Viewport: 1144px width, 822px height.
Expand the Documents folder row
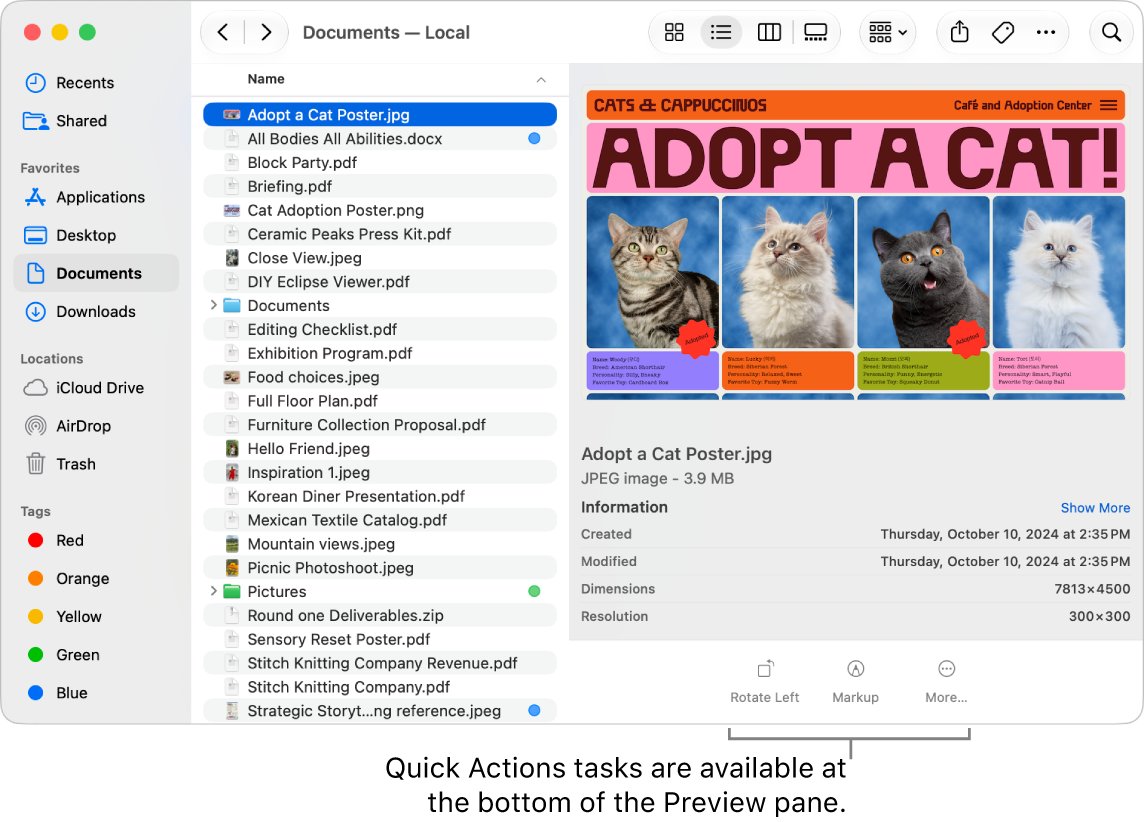(x=213, y=305)
